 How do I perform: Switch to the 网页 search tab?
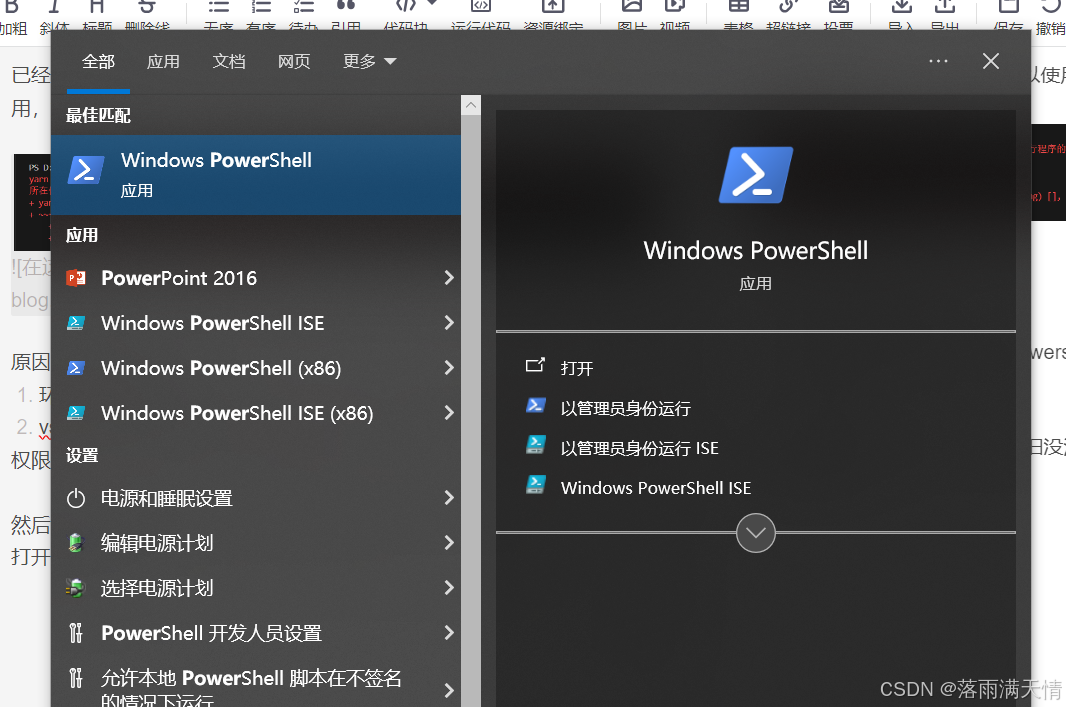point(294,62)
